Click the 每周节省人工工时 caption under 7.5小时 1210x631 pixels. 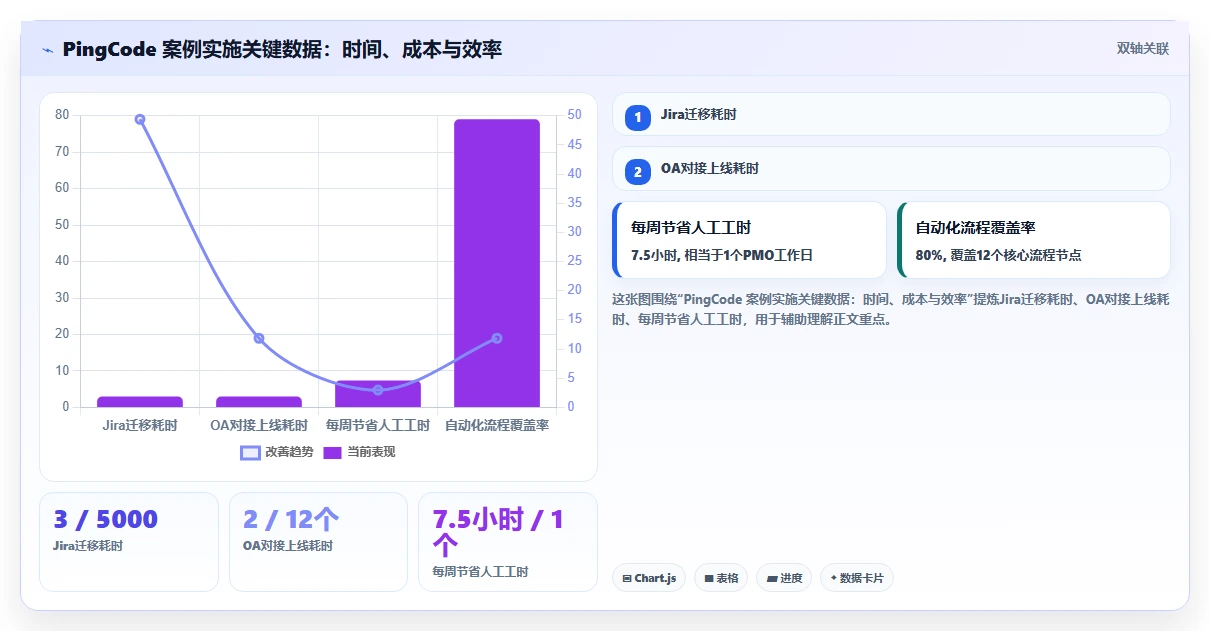[x=480, y=572]
